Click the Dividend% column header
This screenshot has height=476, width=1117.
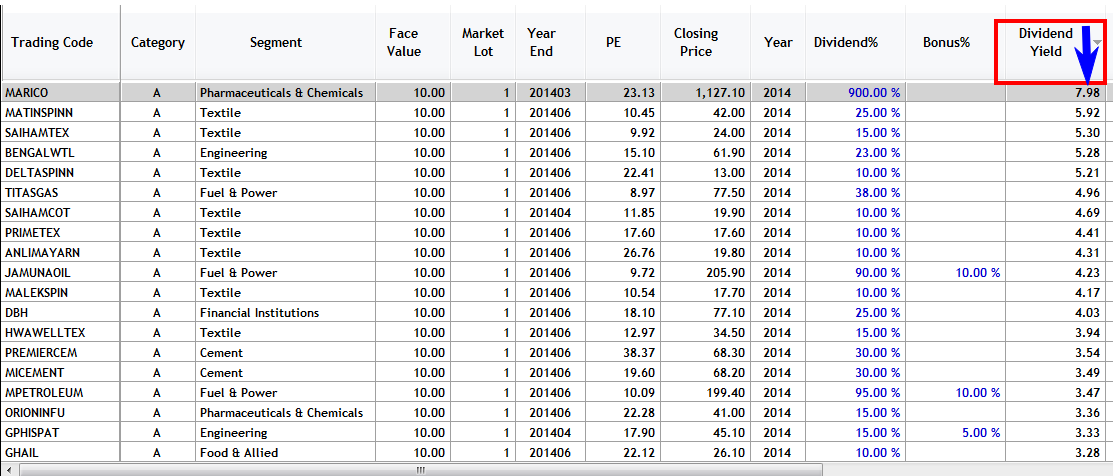846,43
